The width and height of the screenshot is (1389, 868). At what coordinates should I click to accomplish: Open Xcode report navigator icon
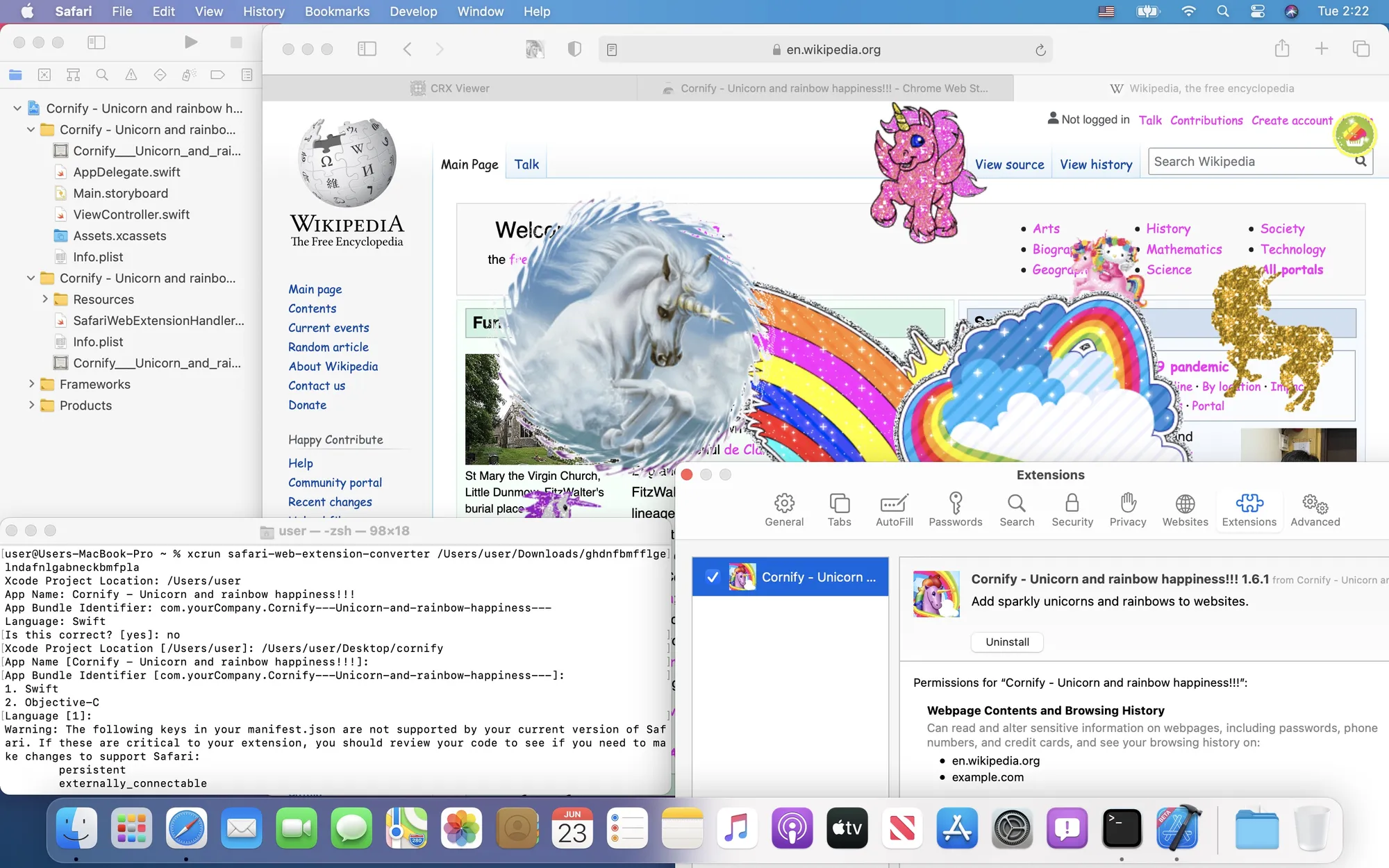coord(247,74)
